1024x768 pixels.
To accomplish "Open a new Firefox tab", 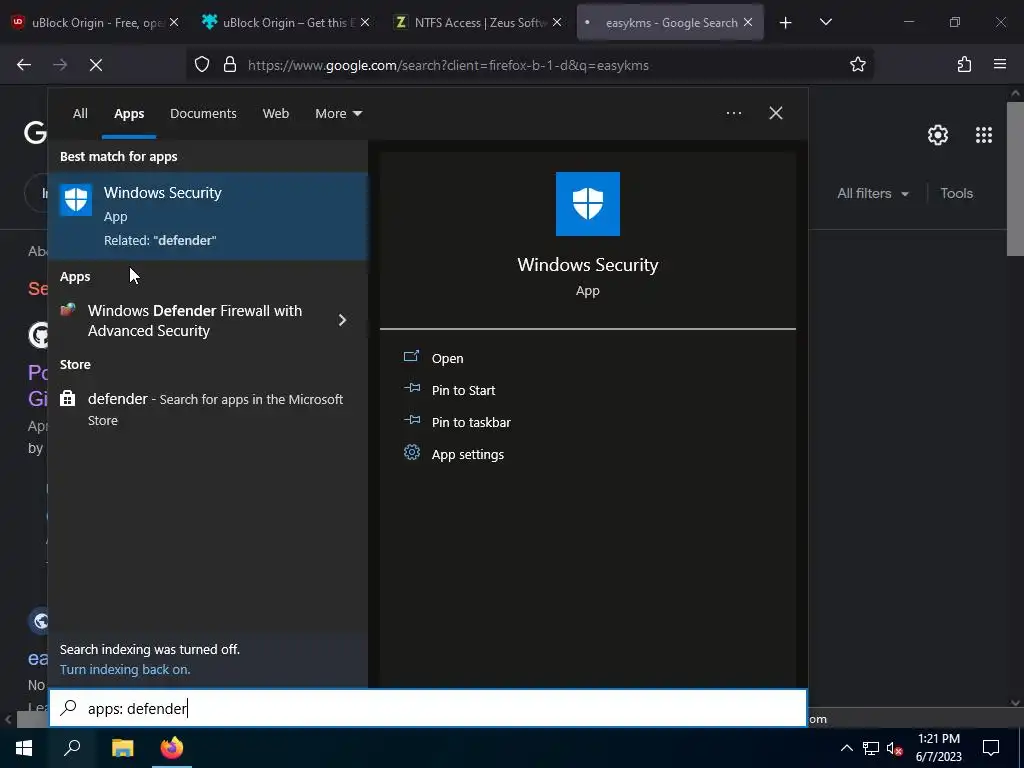I will click(x=786, y=23).
